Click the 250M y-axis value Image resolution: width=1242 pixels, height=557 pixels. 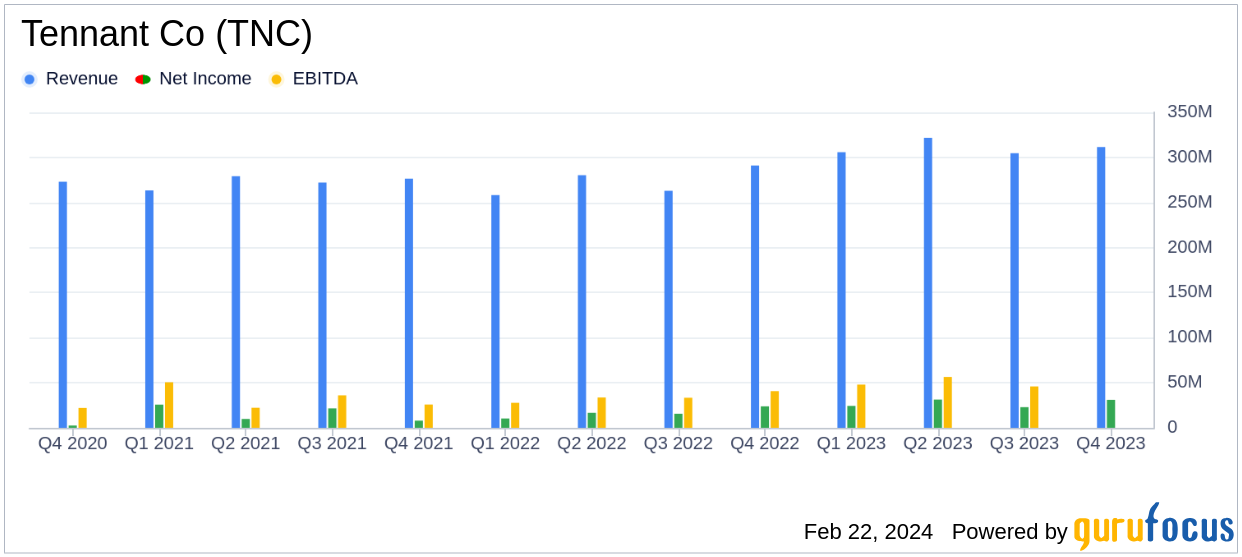1190,202
